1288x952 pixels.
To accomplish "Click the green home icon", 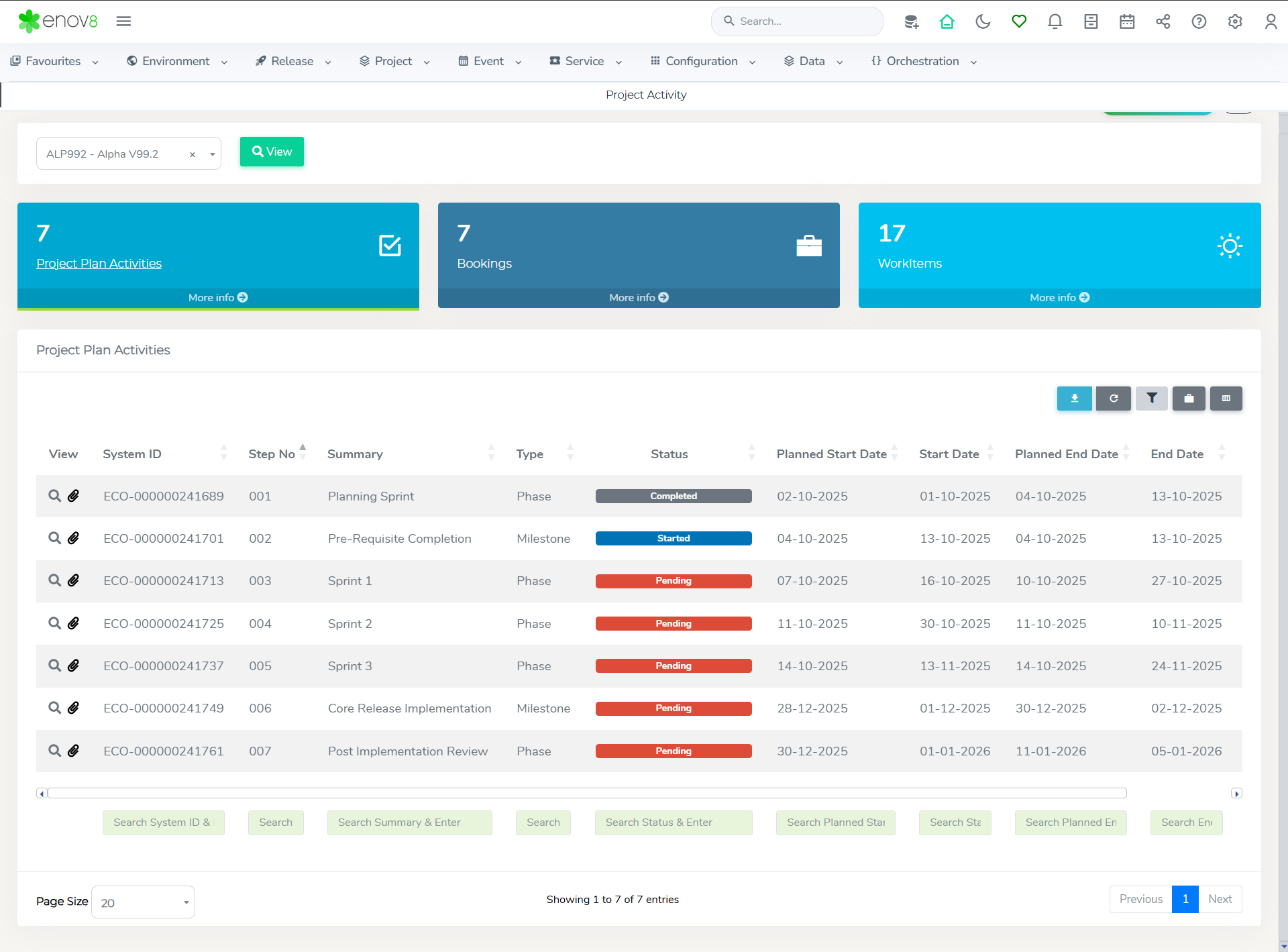I will [x=947, y=21].
